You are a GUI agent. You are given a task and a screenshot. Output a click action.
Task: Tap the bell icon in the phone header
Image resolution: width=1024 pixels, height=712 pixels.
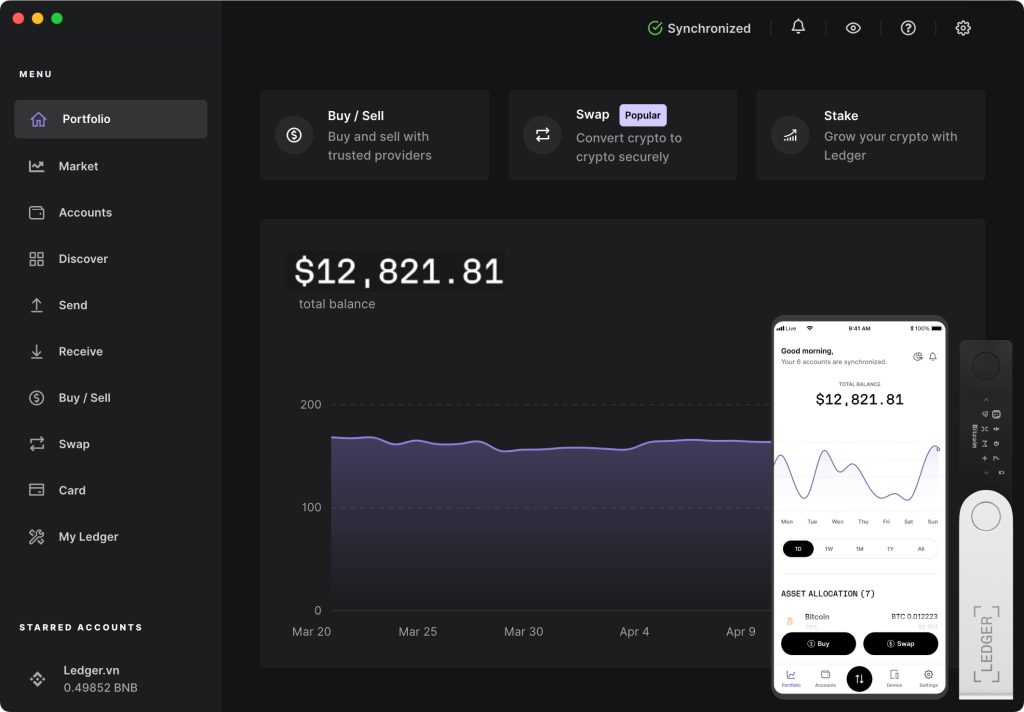[x=933, y=357]
